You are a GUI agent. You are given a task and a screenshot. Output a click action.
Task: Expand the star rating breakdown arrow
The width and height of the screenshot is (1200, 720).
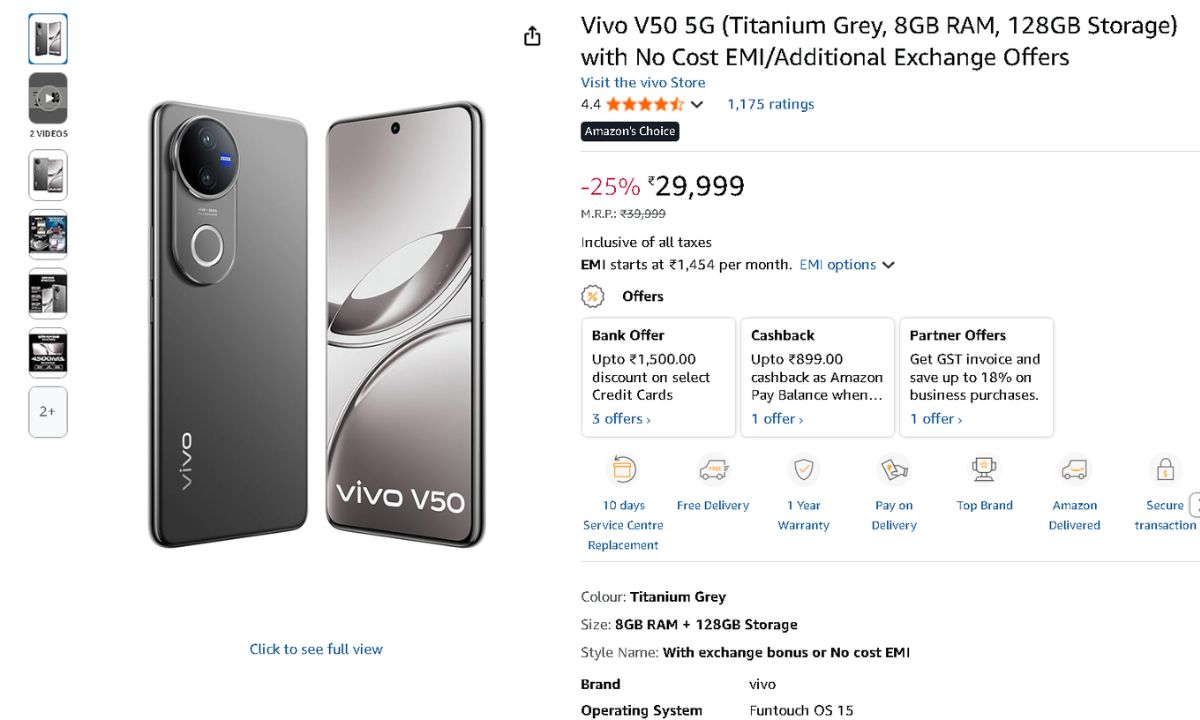point(697,104)
